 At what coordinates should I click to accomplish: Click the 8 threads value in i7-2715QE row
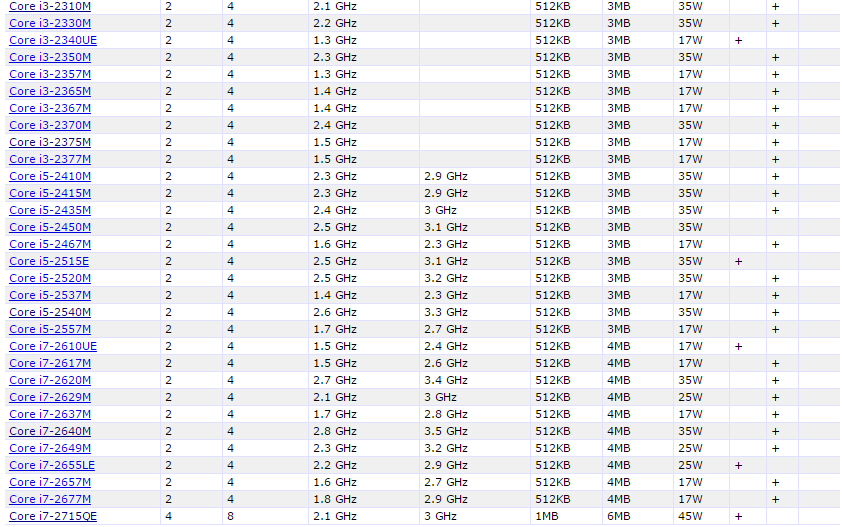[230, 517]
